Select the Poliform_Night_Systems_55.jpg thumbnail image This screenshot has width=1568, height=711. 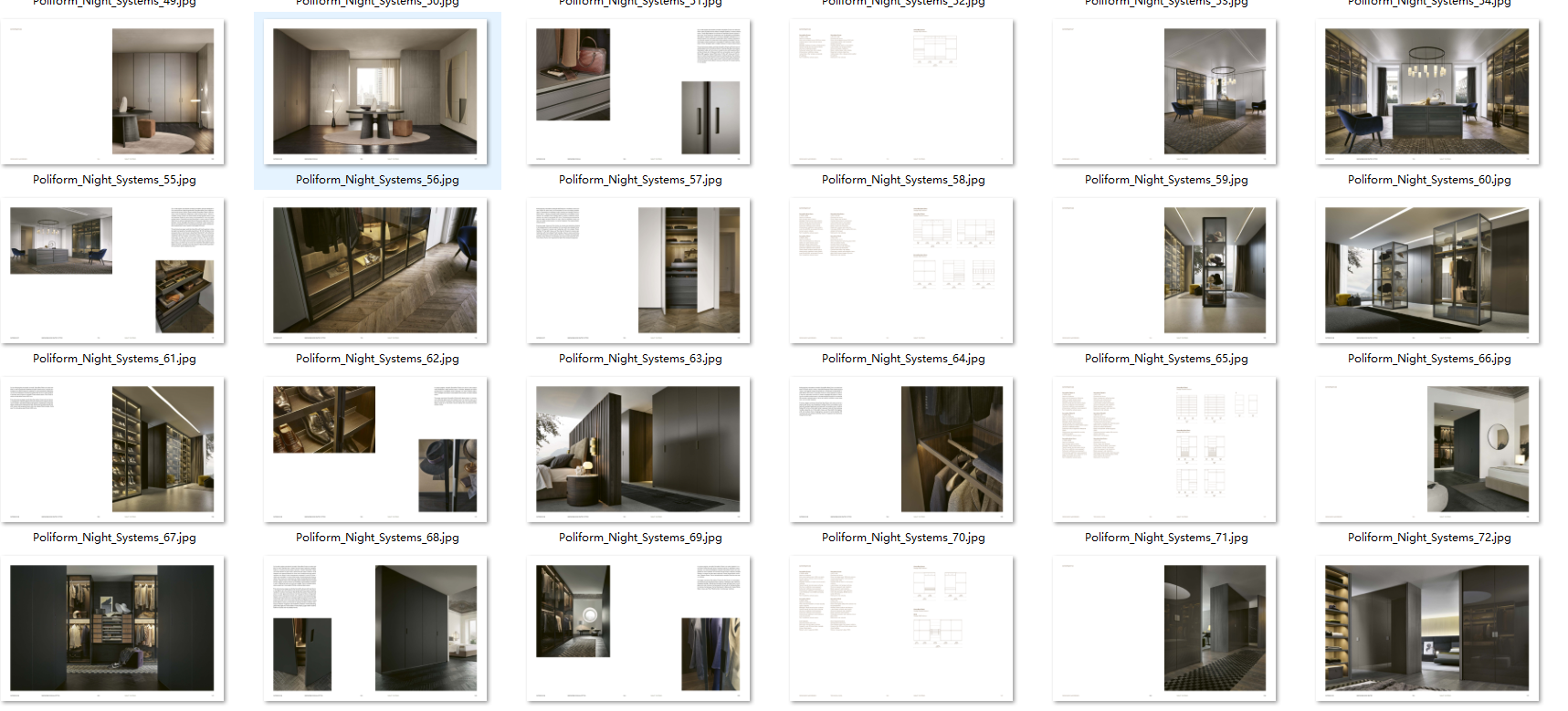tap(112, 91)
